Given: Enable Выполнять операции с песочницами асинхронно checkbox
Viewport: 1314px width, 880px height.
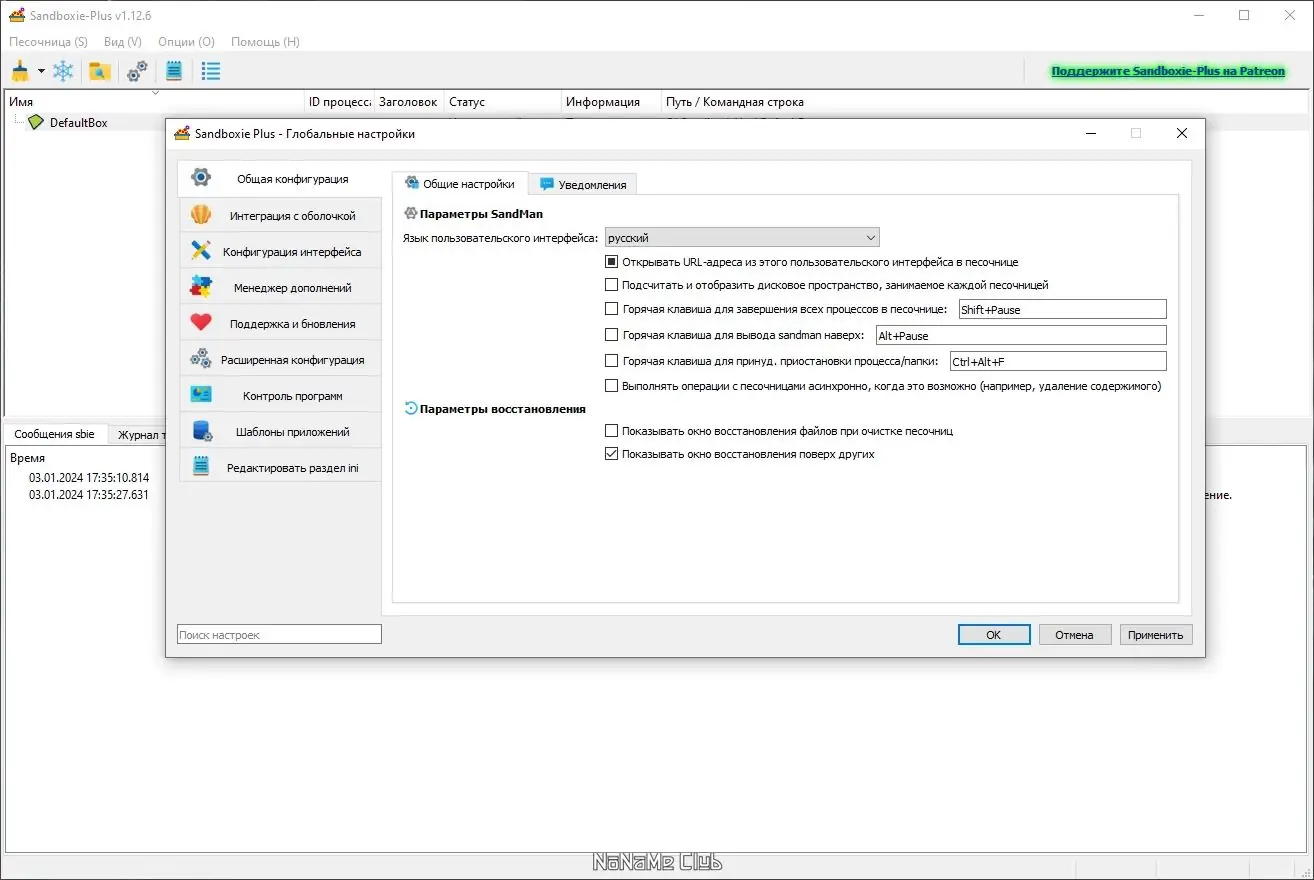Looking at the screenshot, I should tap(612, 386).
